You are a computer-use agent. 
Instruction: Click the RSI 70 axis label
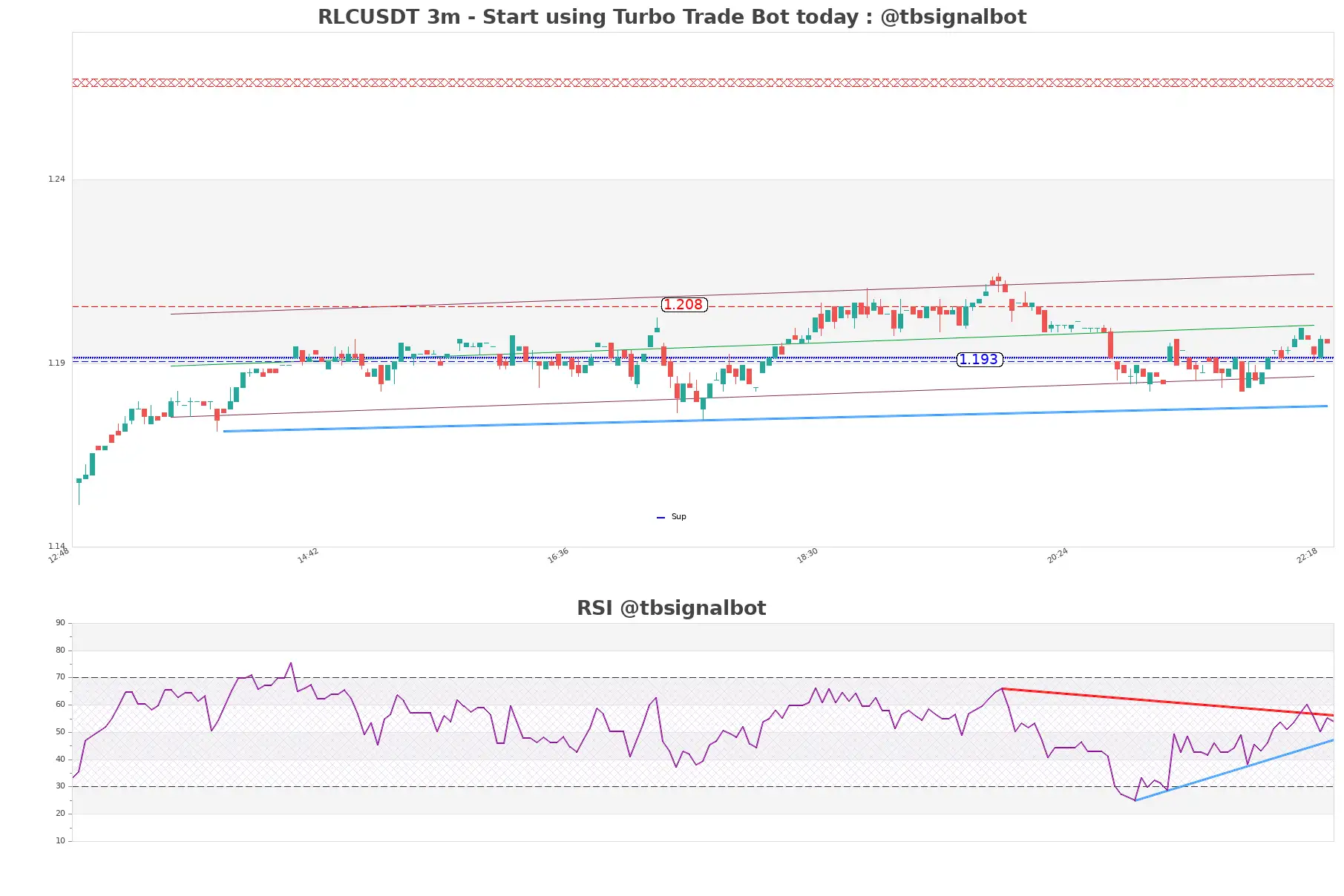coord(60,677)
